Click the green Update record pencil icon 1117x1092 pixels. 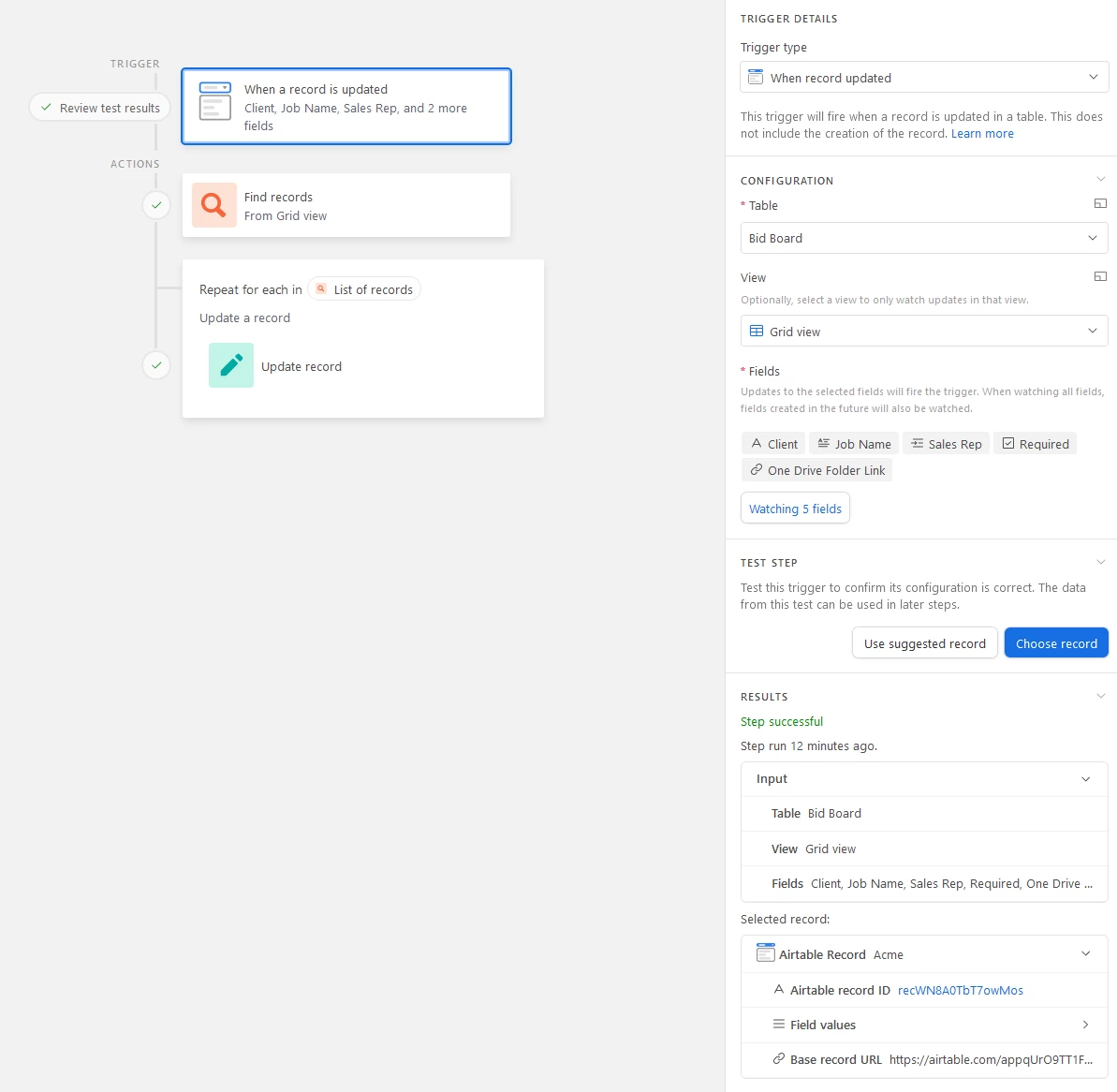pos(231,365)
